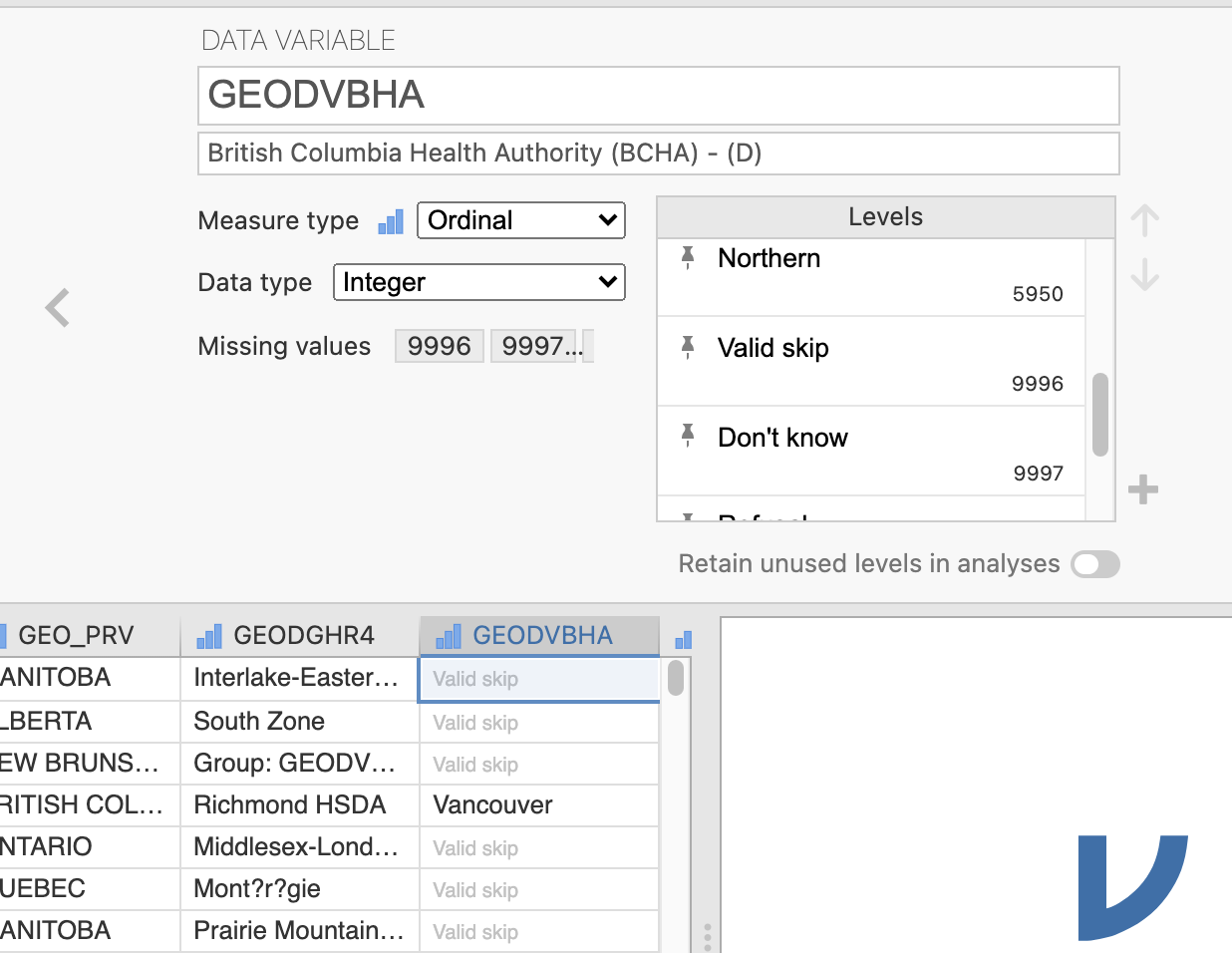Screen dimensions: 1232x953
Task: Click the variable description text field
Action: click(x=658, y=154)
